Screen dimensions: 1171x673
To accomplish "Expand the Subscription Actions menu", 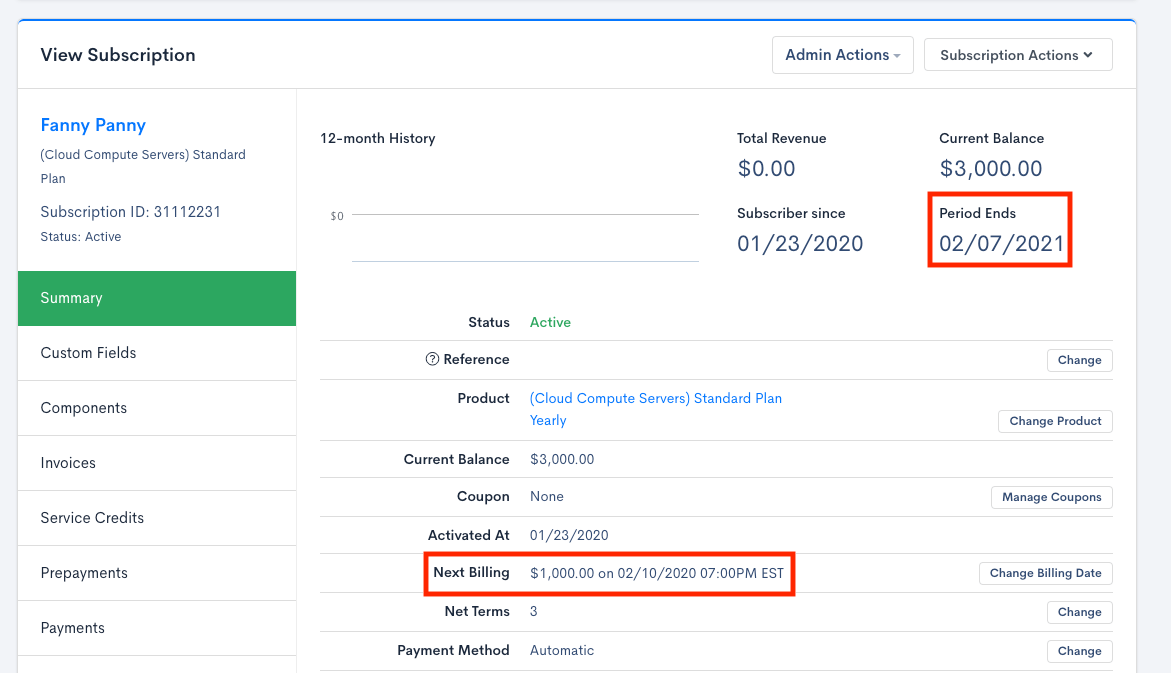I will tap(1017, 55).
